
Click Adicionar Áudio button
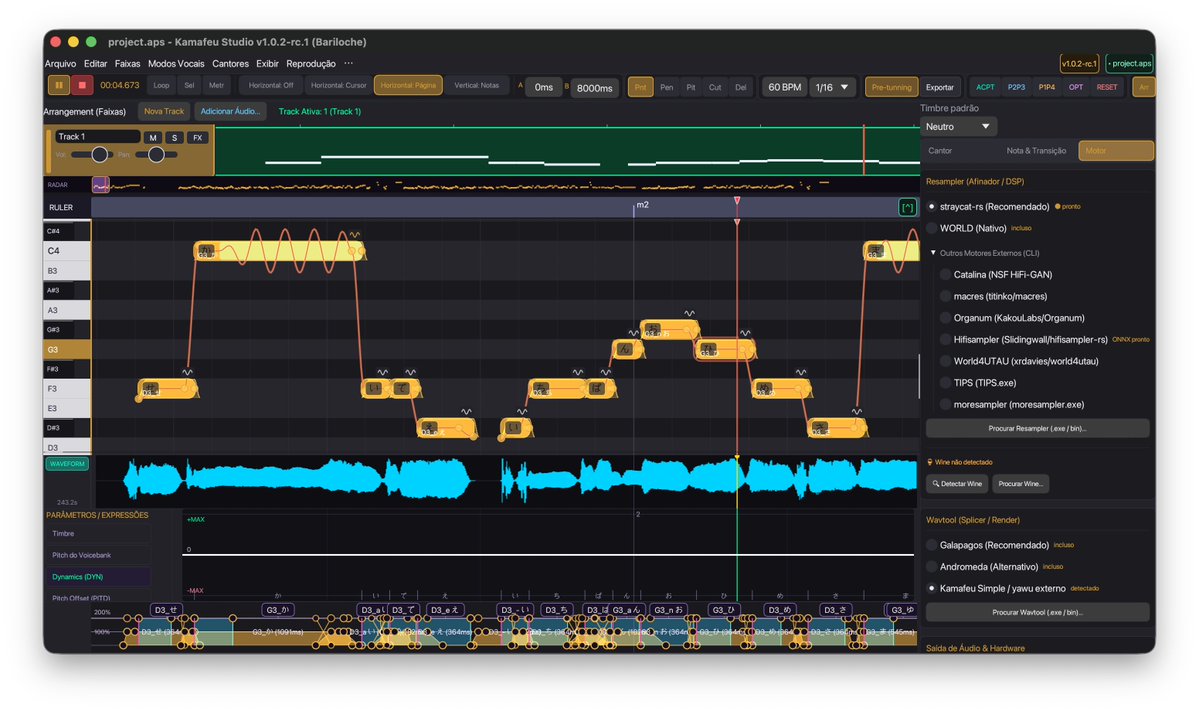coord(230,112)
